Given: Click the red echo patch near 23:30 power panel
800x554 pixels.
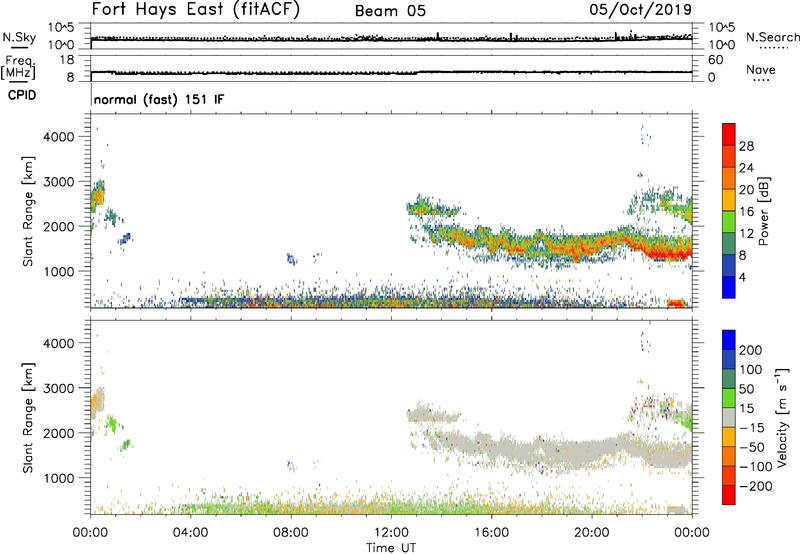Looking at the screenshot, I should pos(676,303).
